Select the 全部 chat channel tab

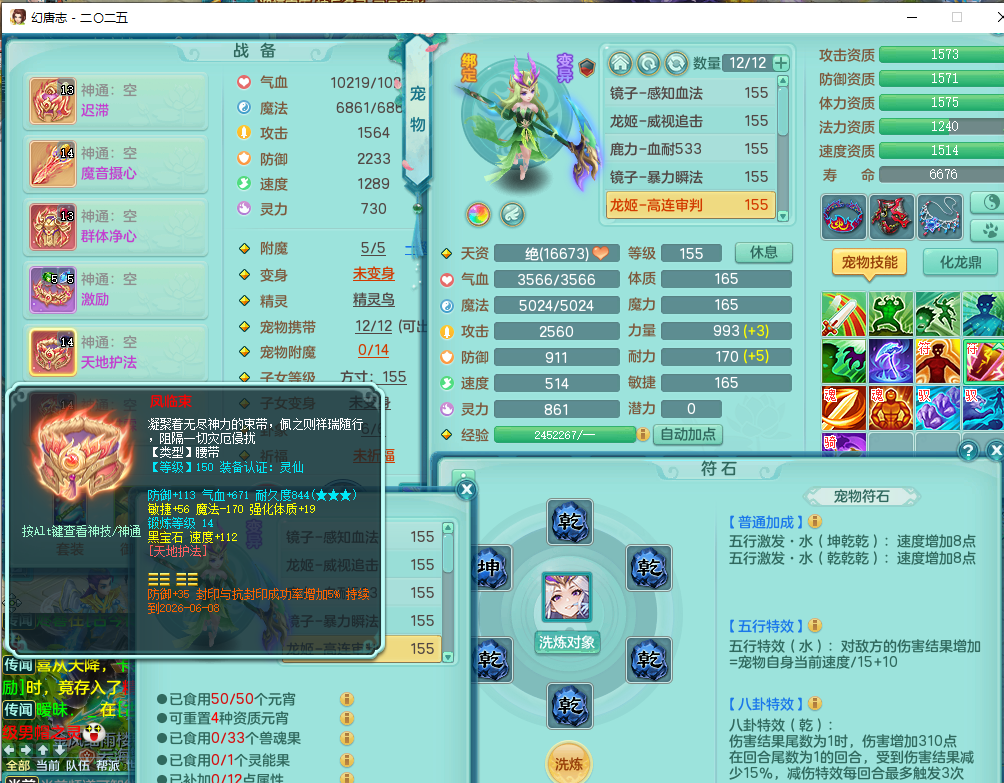(17, 766)
